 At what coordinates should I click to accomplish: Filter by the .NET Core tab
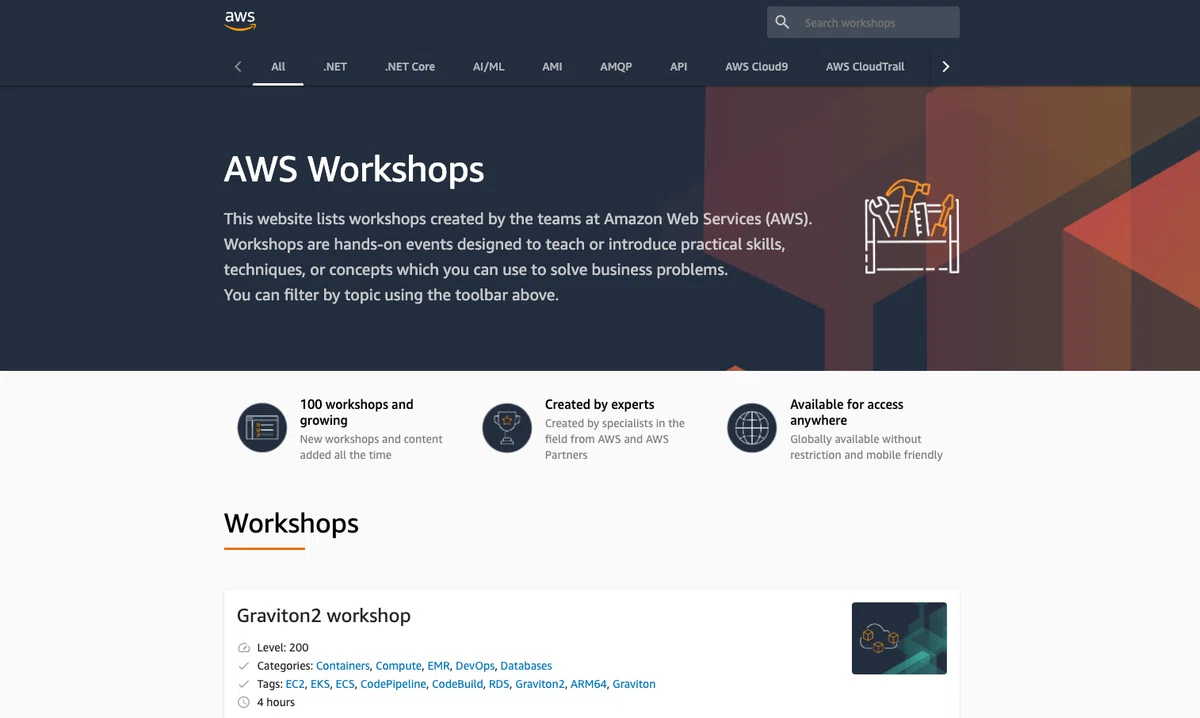click(x=410, y=67)
